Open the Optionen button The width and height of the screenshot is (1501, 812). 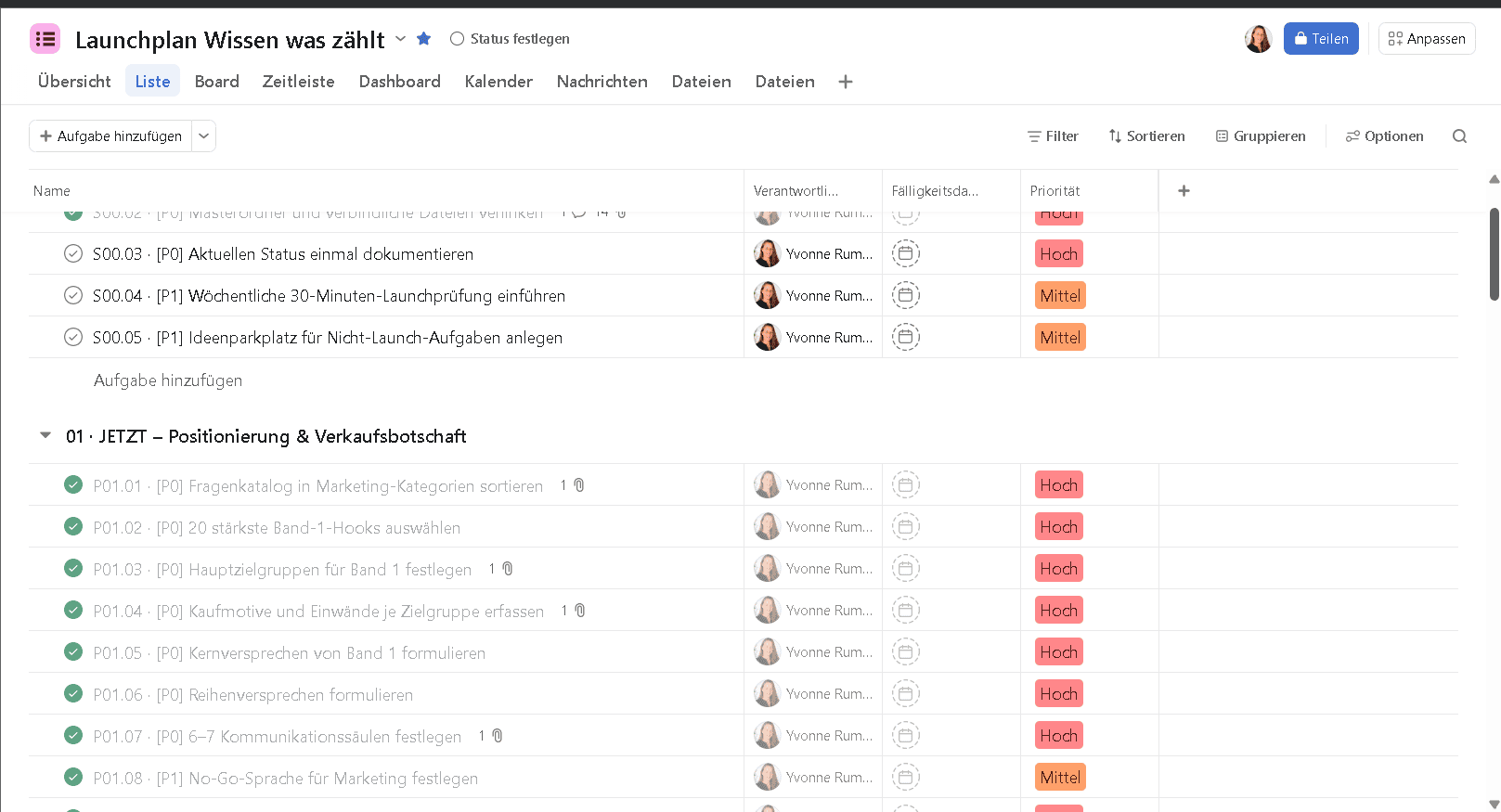pyautogui.click(x=1384, y=136)
